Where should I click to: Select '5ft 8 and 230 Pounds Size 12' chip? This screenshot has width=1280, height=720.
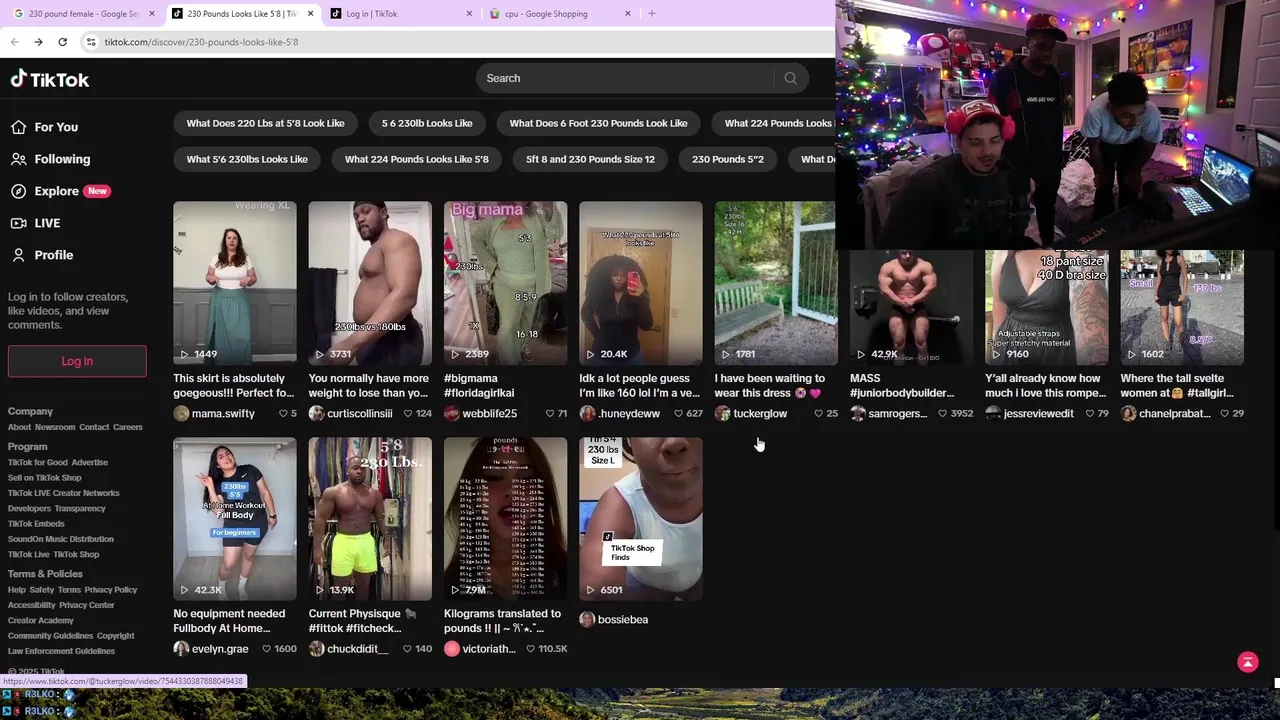click(x=590, y=159)
